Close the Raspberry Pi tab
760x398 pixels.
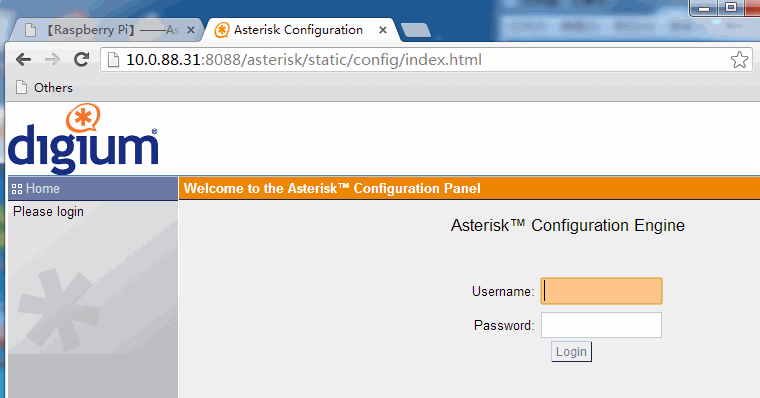coord(191,30)
